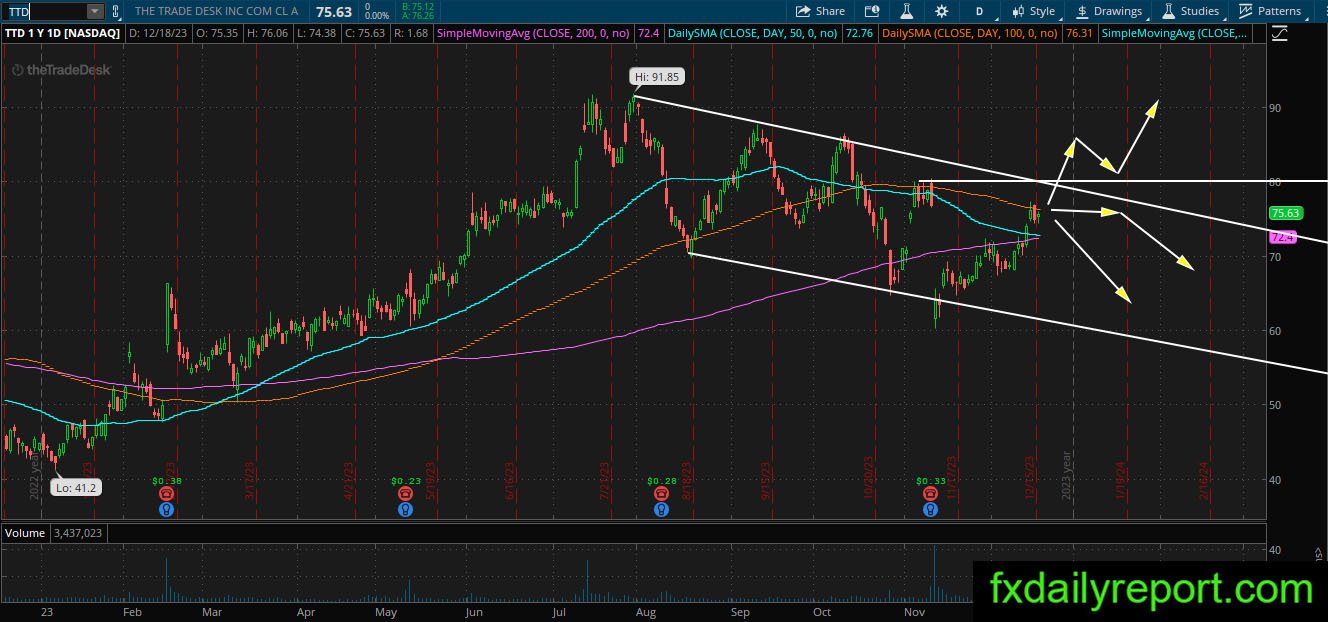
Task: Click the lightbulb icon under $0.28
Action: (661, 508)
